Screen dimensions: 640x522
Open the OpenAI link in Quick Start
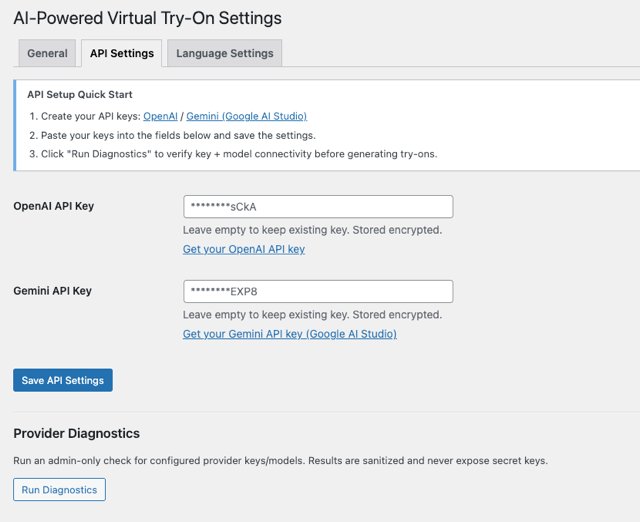[x=160, y=116]
